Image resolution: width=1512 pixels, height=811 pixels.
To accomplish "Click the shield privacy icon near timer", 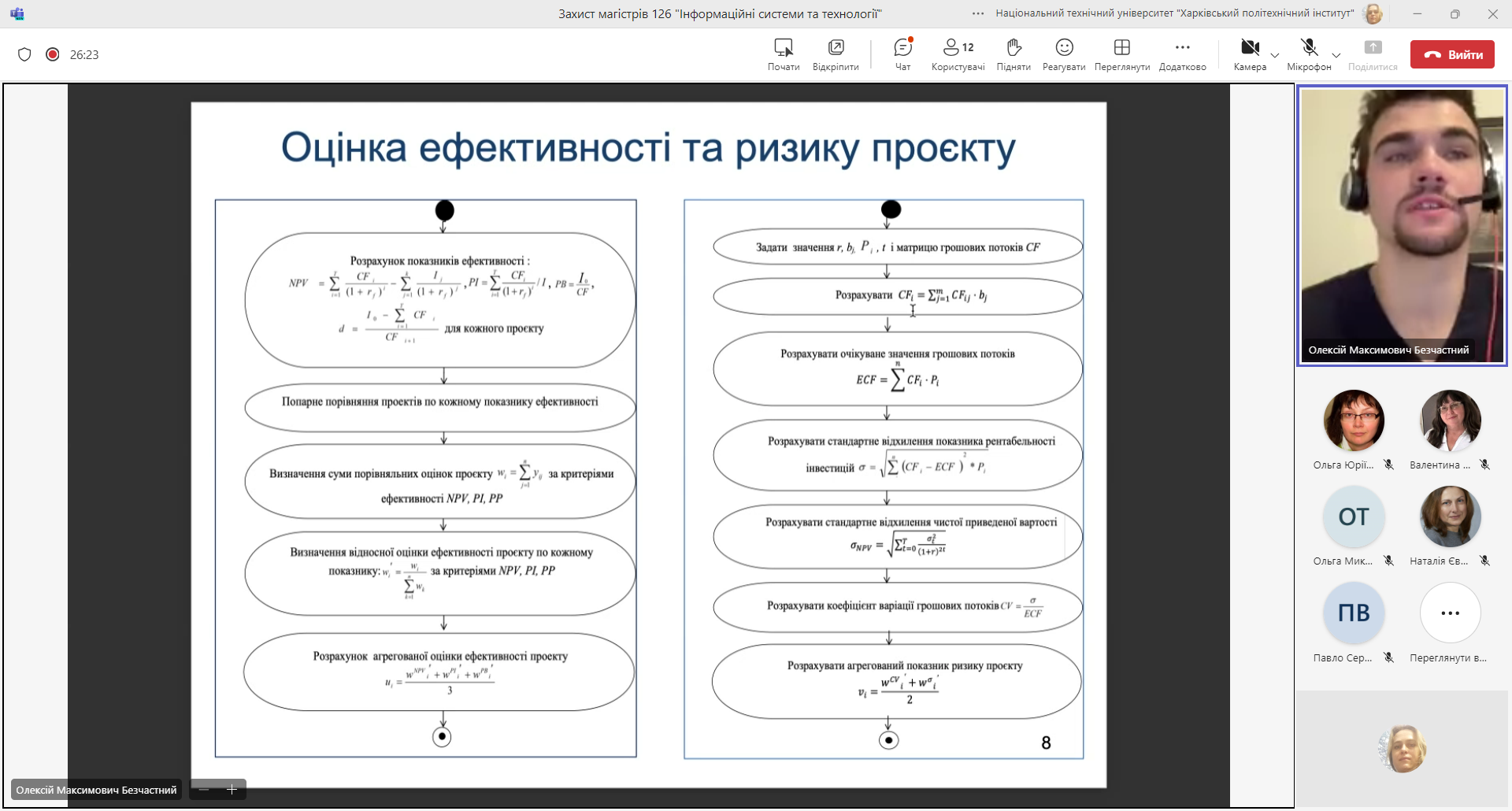I will pyautogui.click(x=24, y=54).
